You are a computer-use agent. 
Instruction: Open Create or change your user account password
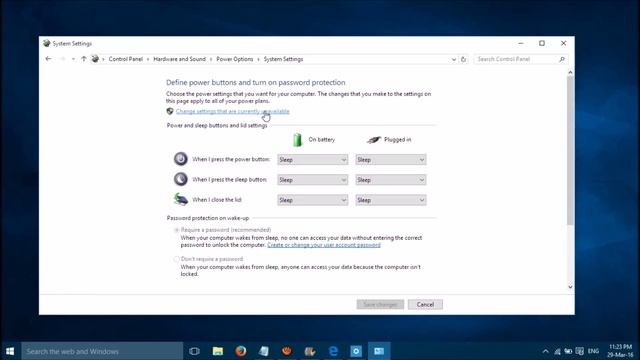324,245
